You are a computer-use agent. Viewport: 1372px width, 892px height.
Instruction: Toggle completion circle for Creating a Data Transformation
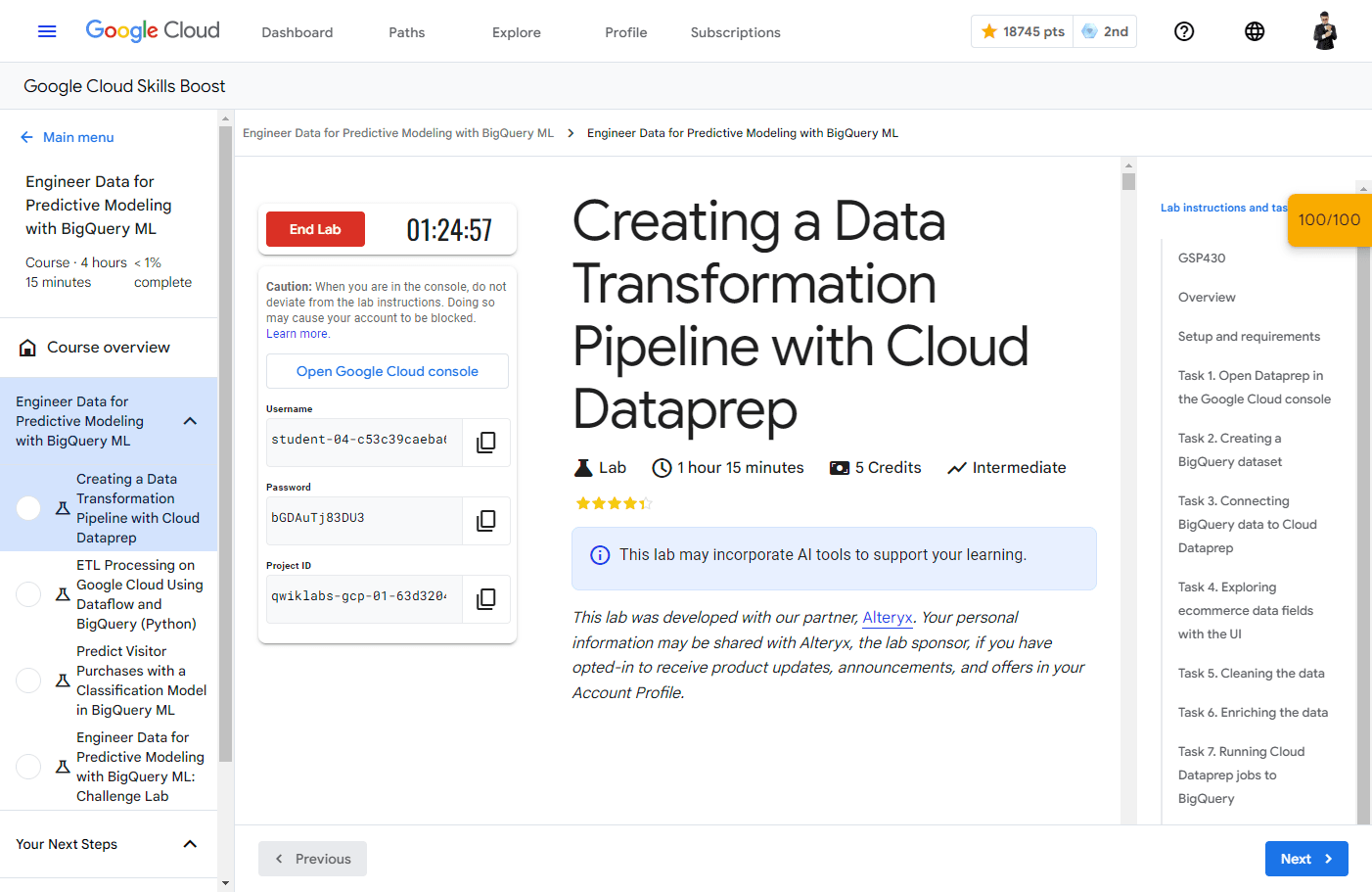click(x=28, y=508)
